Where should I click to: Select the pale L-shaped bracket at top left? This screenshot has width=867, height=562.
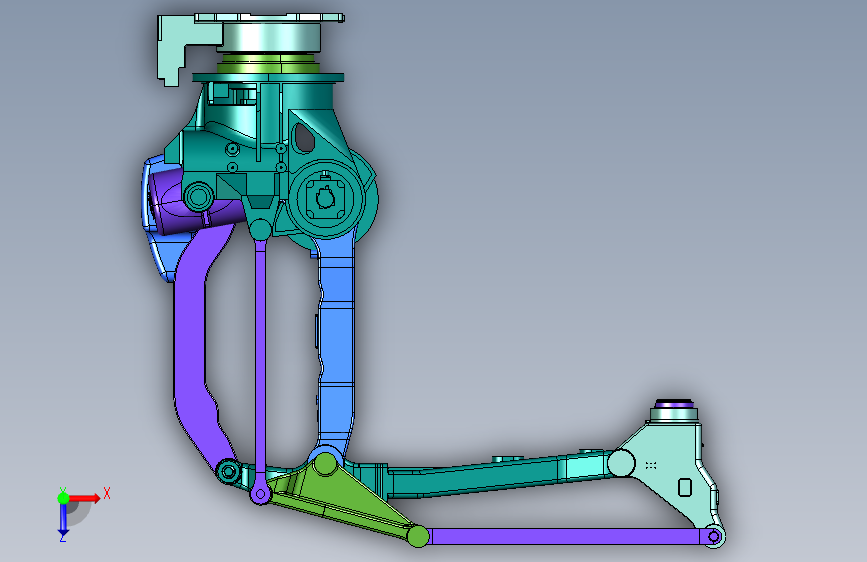[173, 47]
